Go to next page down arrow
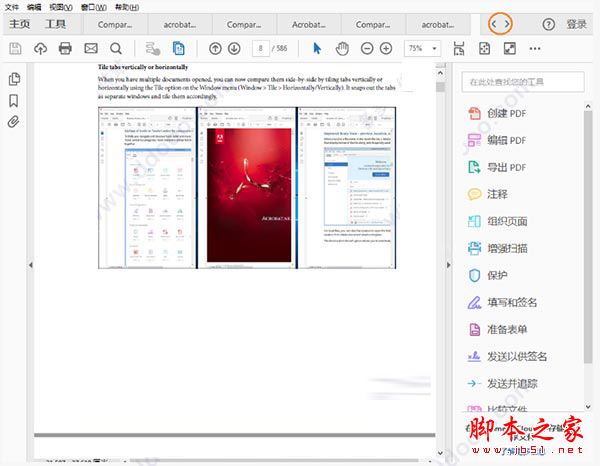Viewport: 600px width, 466px height. [x=234, y=49]
